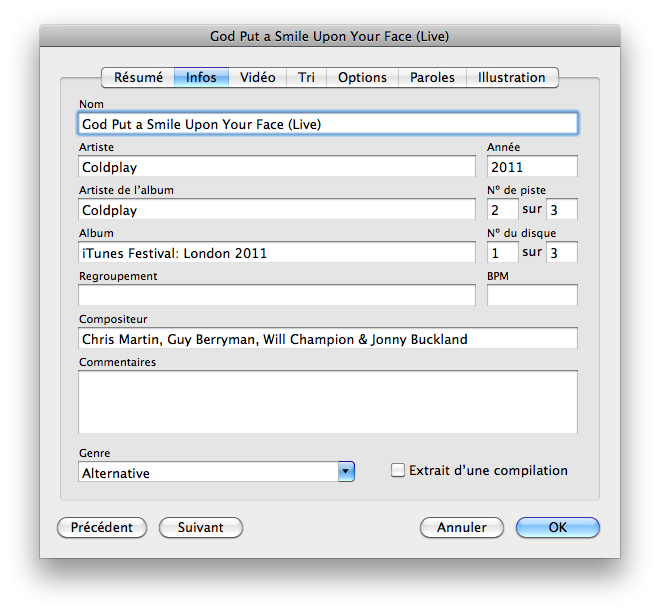Expand the Genre dropdown arrow
The height and width of the screenshot is (613, 660).
[x=346, y=472]
